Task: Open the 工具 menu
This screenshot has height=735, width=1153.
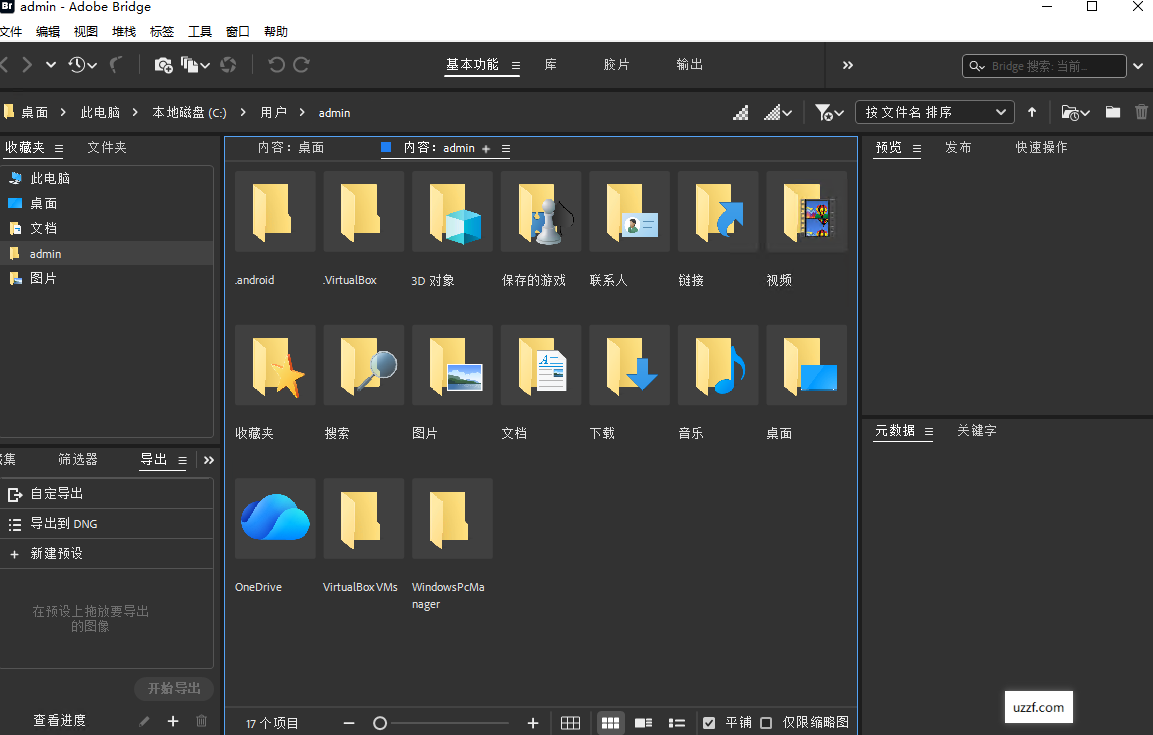Action: 199,31
